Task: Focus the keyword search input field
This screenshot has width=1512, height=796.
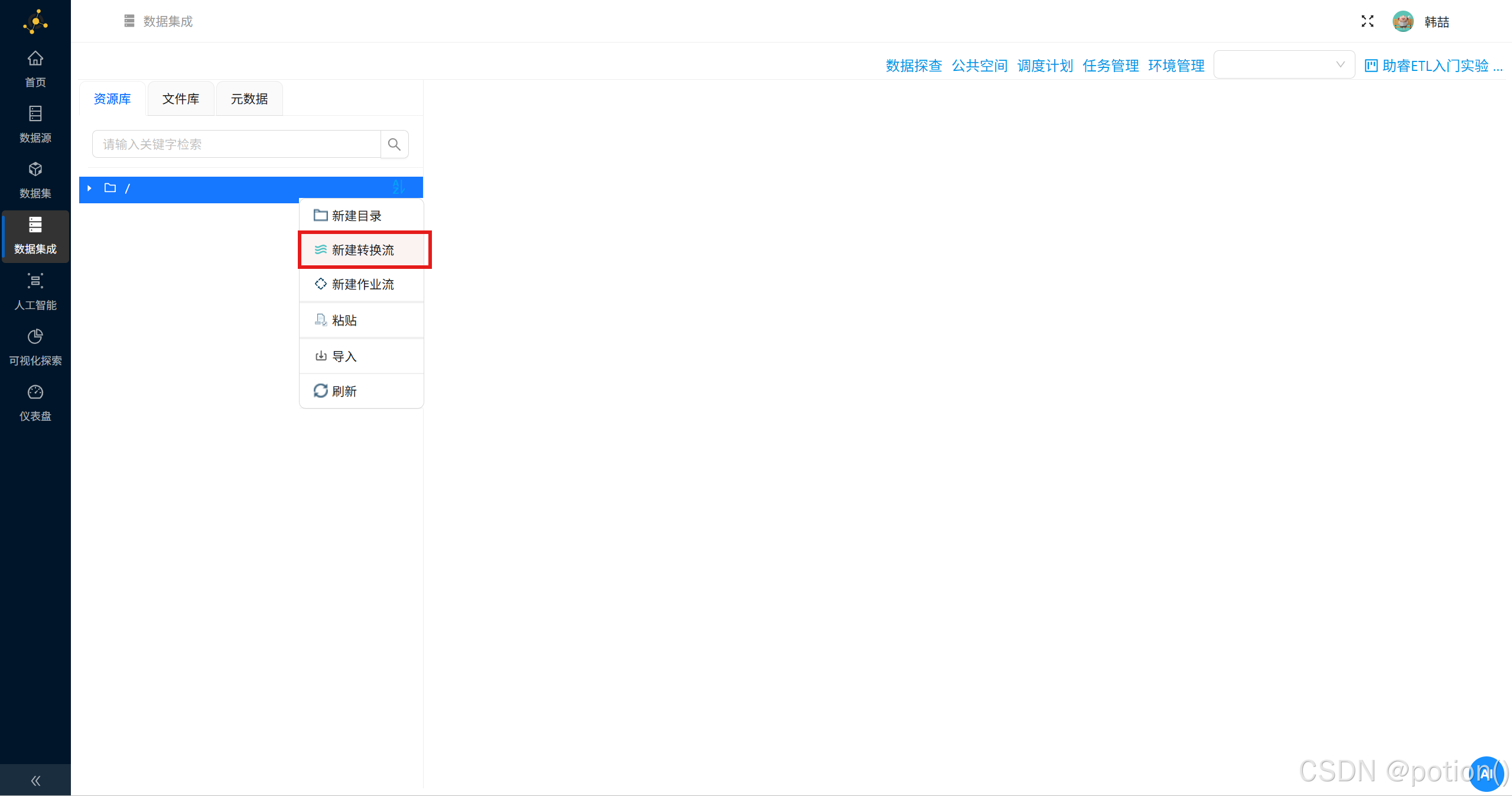Action: pyautogui.click(x=236, y=144)
